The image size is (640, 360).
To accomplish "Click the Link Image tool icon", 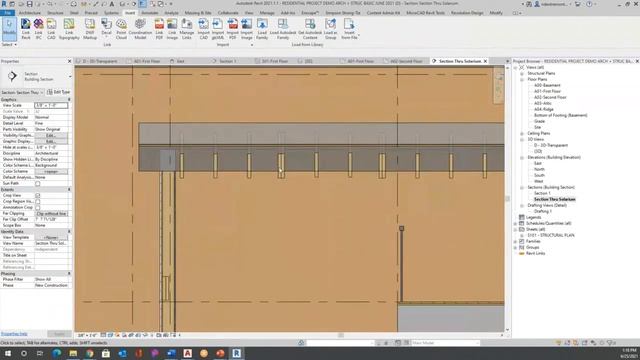I will (172, 24).
